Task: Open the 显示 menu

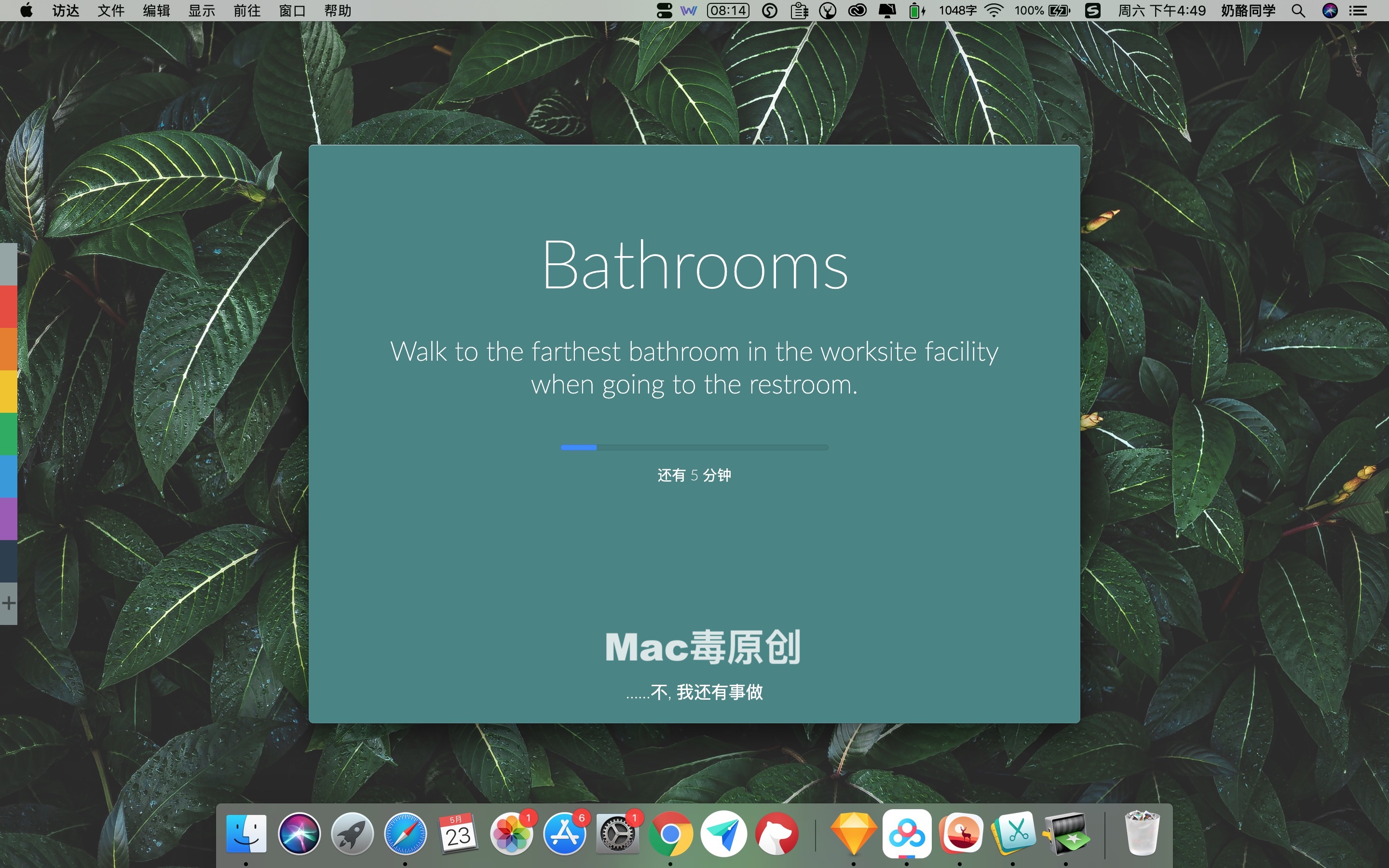Action: pyautogui.click(x=202, y=10)
